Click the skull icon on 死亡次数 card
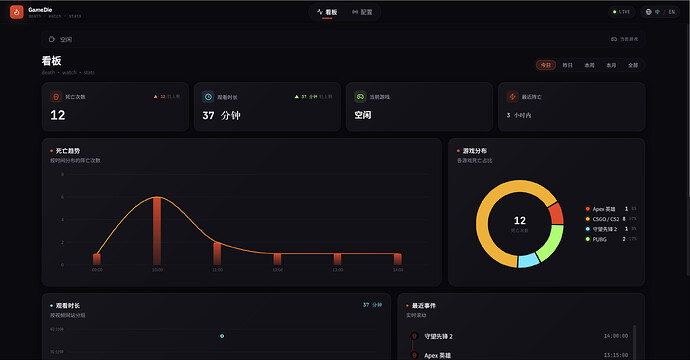This screenshot has height=360, width=690. (56, 96)
